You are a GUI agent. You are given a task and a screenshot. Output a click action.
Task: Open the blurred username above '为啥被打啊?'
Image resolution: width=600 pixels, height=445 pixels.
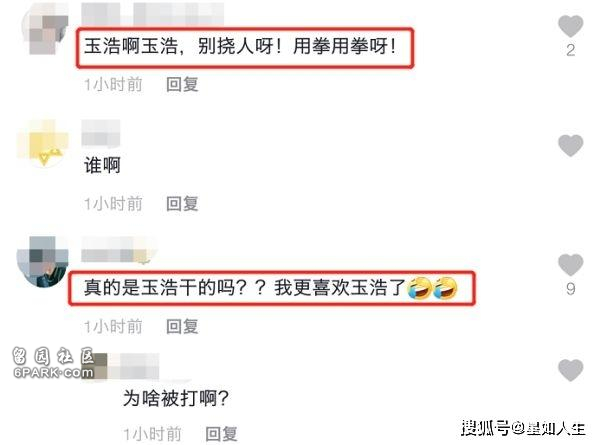coord(133,367)
